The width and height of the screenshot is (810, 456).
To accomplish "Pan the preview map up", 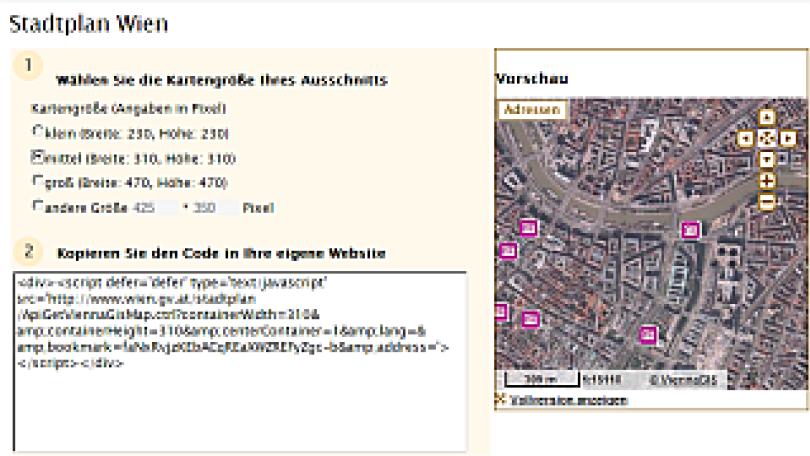I will click(x=767, y=117).
